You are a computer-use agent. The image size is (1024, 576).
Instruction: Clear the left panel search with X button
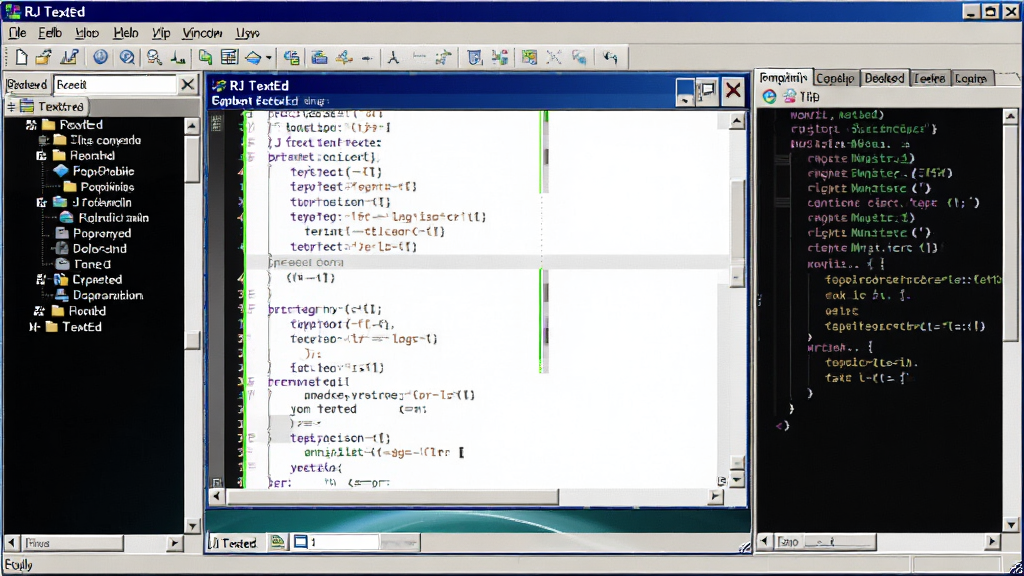(187, 84)
